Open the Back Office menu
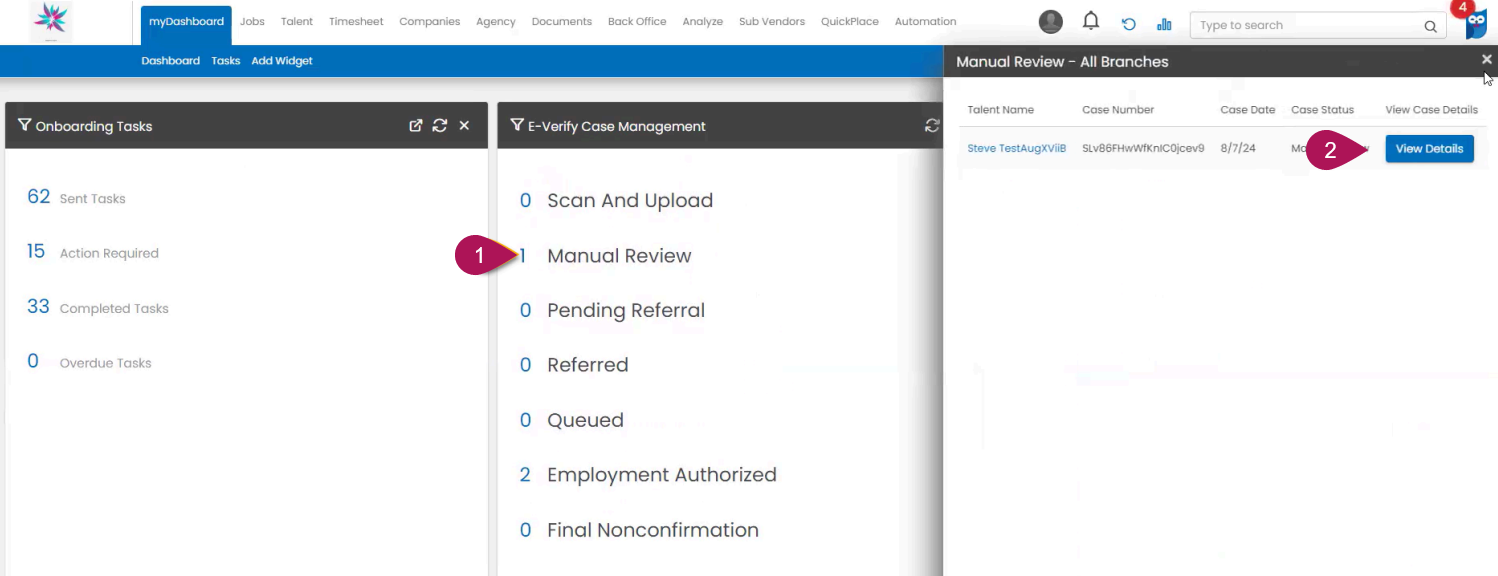 pos(637,22)
